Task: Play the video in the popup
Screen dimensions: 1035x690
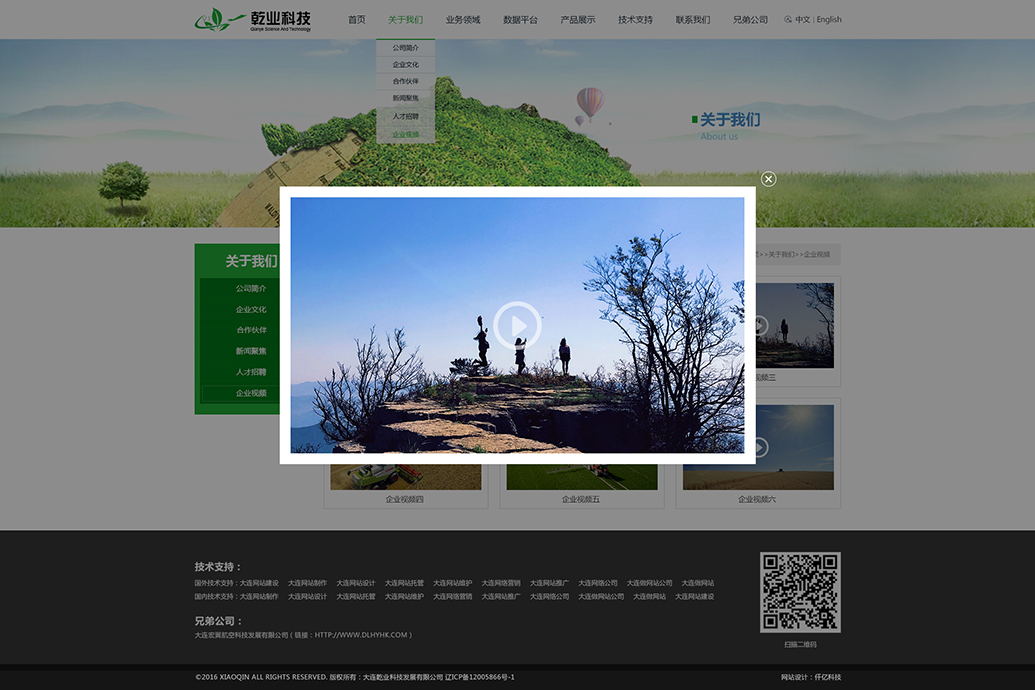Action: (517, 325)
